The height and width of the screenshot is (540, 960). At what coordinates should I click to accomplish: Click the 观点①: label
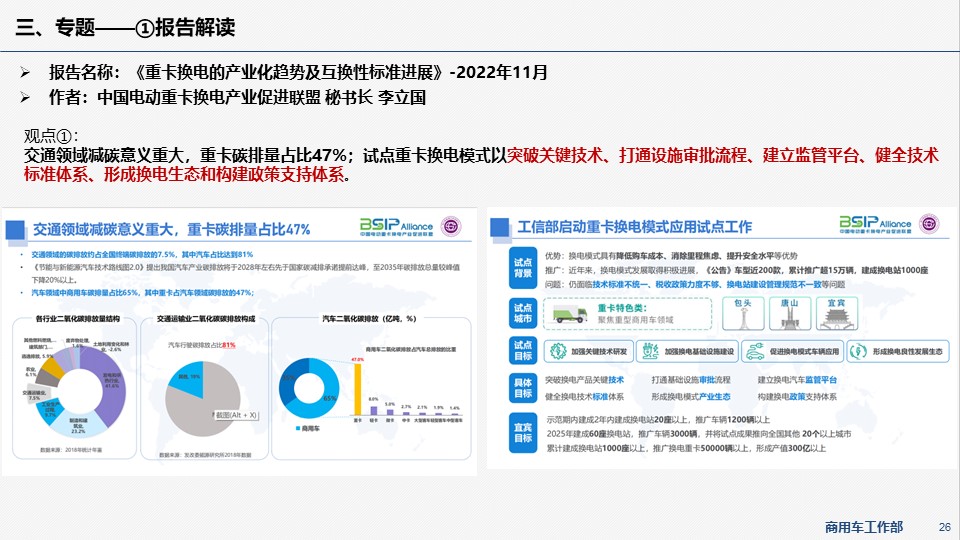[x=51, y=136]
